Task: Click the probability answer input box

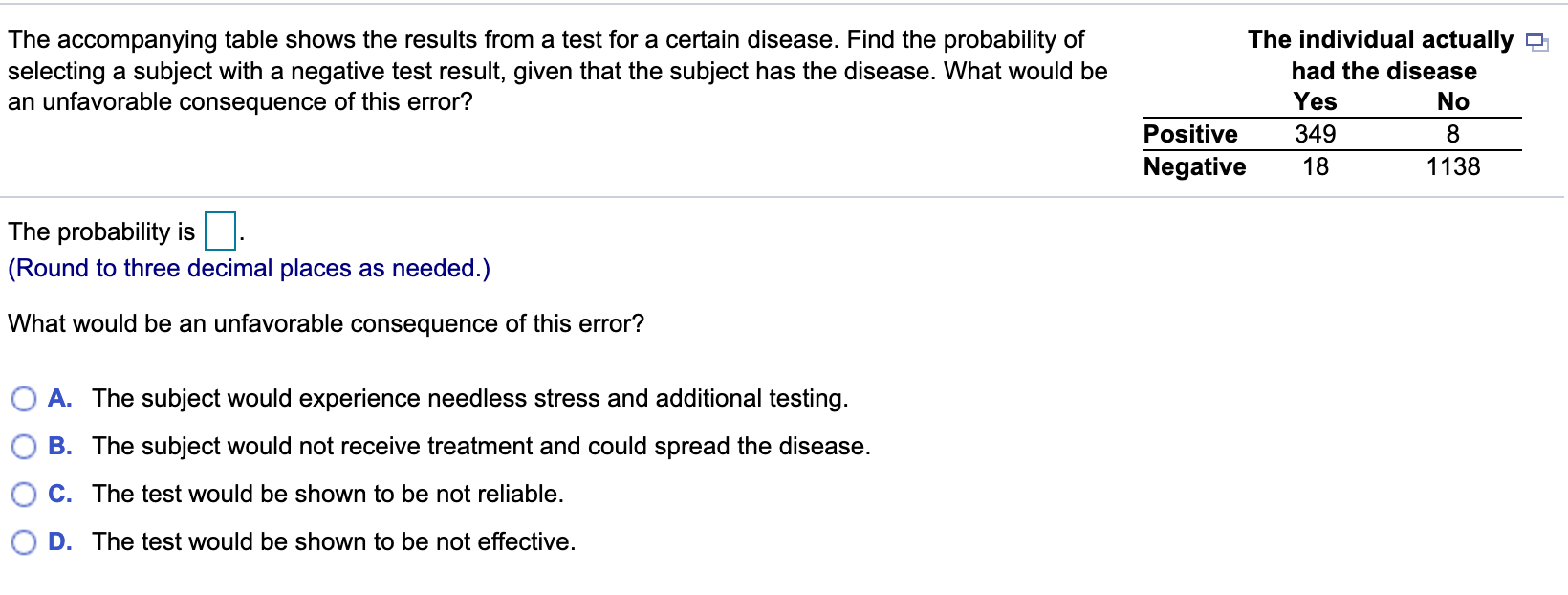Action: point(220,231)
